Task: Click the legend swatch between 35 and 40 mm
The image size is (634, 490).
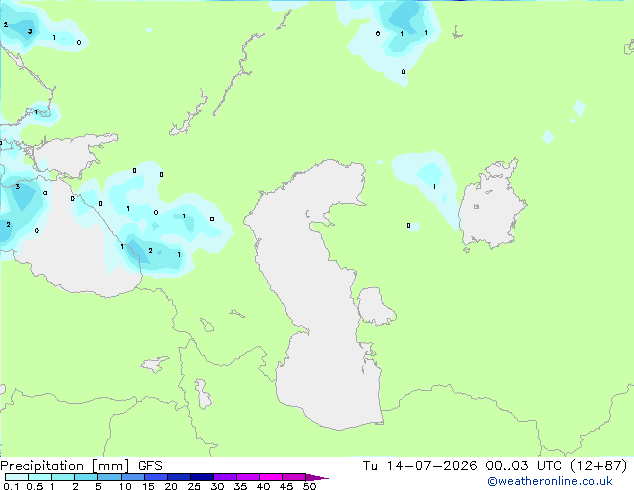Action: point(248,477)
